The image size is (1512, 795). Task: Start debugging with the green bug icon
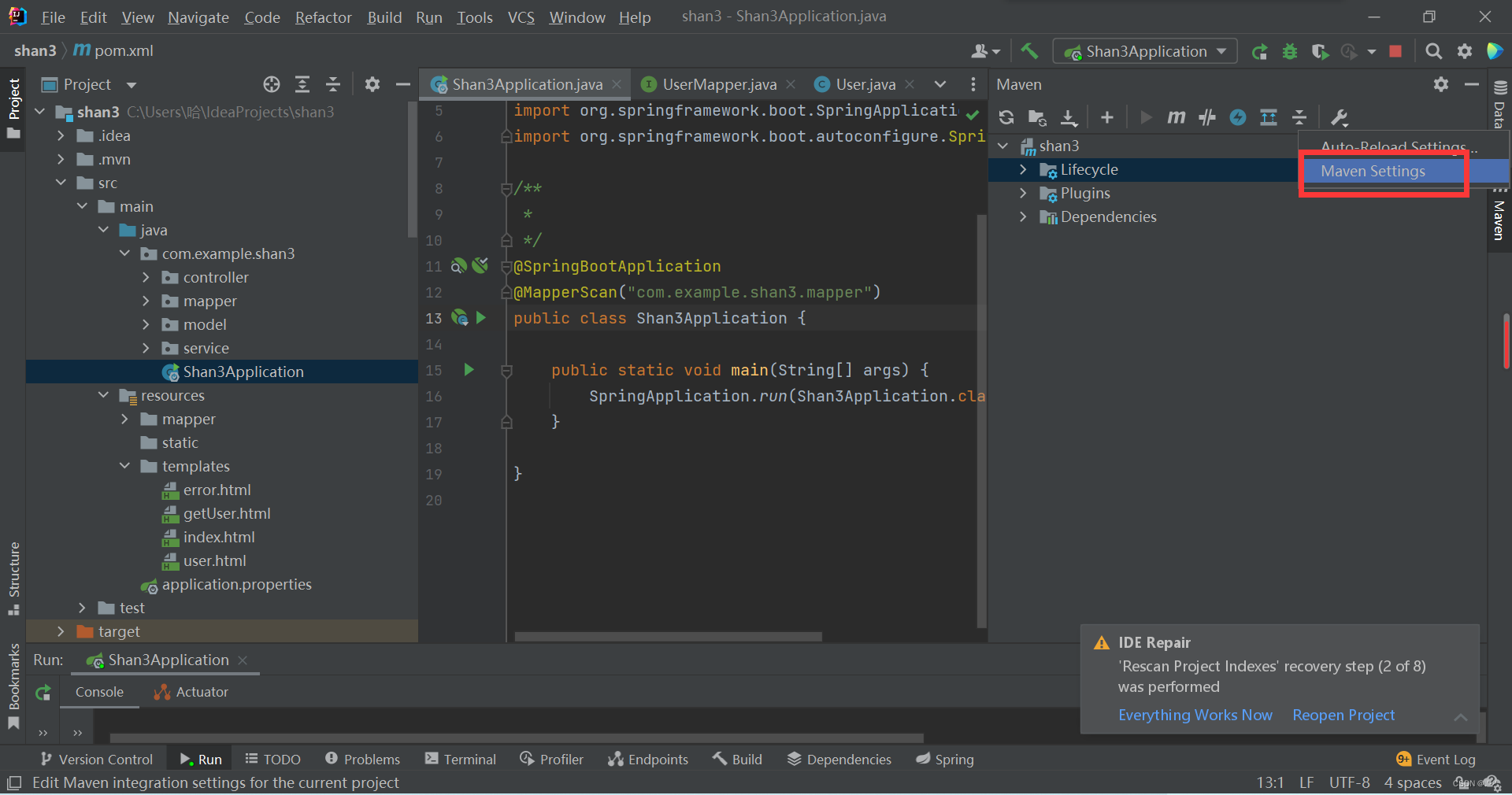(1290, 51)
